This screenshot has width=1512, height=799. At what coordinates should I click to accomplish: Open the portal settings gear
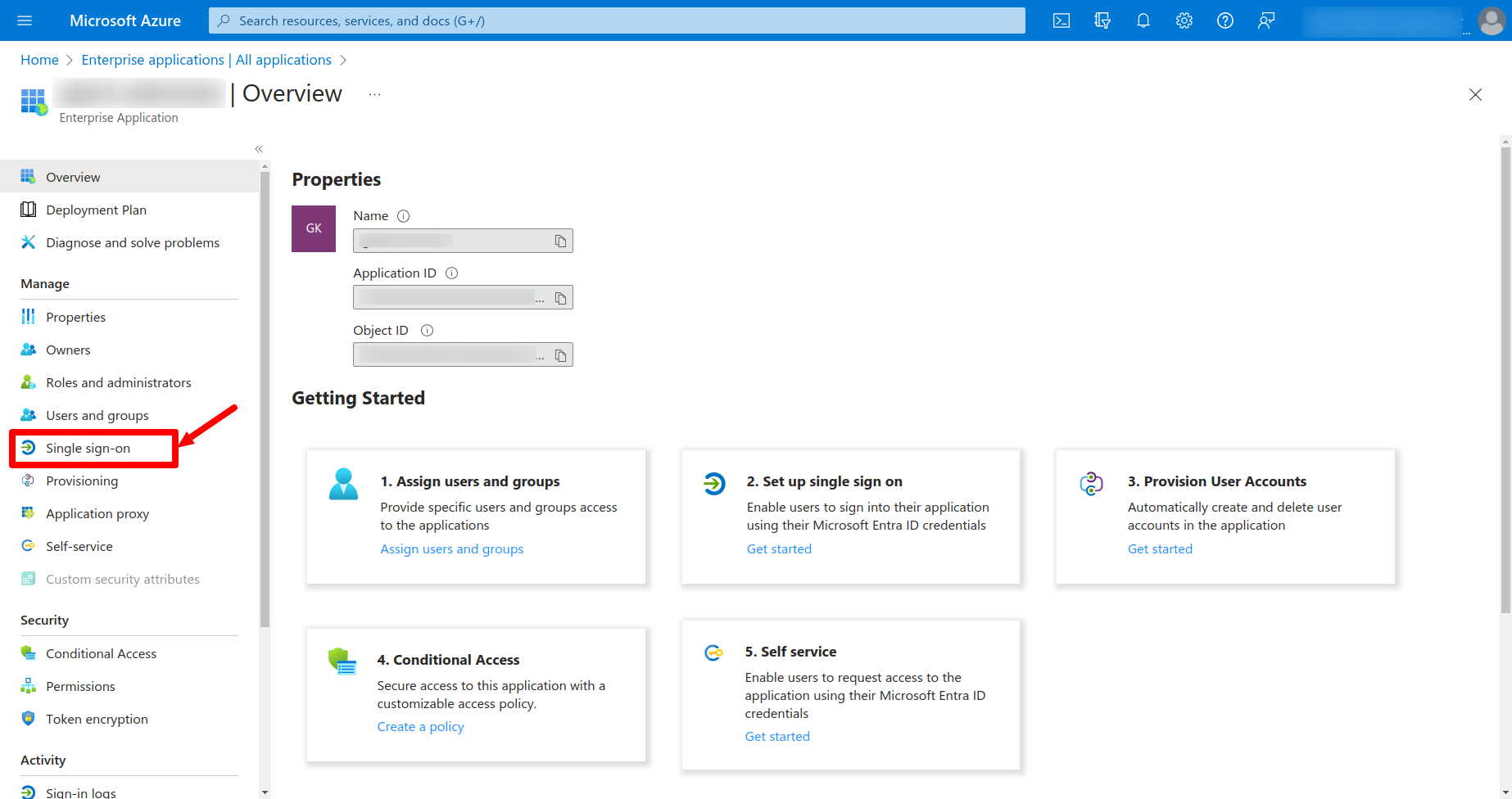click(1184, 20)
